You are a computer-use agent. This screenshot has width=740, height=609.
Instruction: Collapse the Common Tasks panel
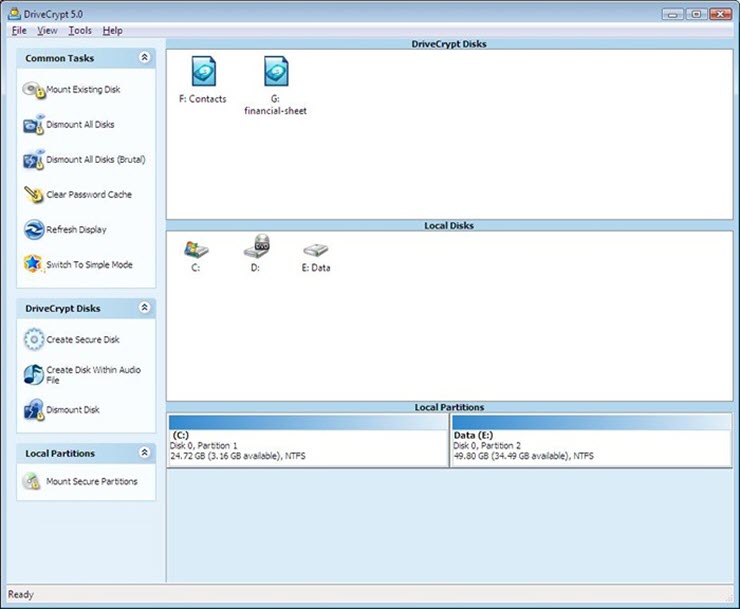coord(144,58)
